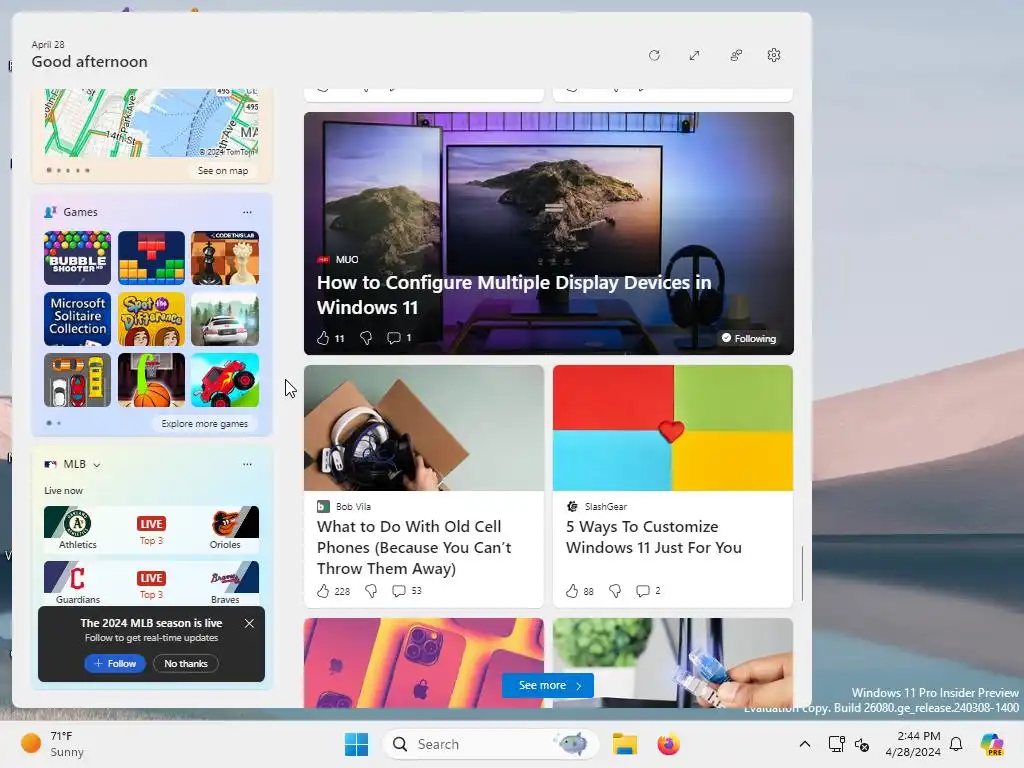Viewport: 1024px width, 768px height.
Task: Click the feed vertical scrollbar
Action: click(x=802, y=573)
